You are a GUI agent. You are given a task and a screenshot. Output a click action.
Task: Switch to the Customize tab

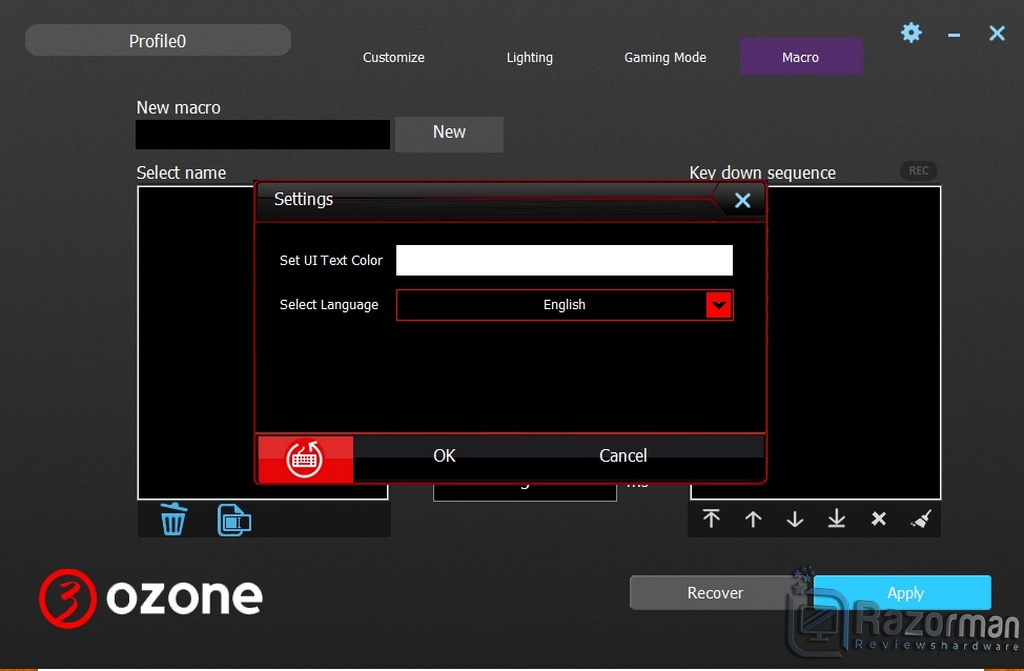pos(393,57)
